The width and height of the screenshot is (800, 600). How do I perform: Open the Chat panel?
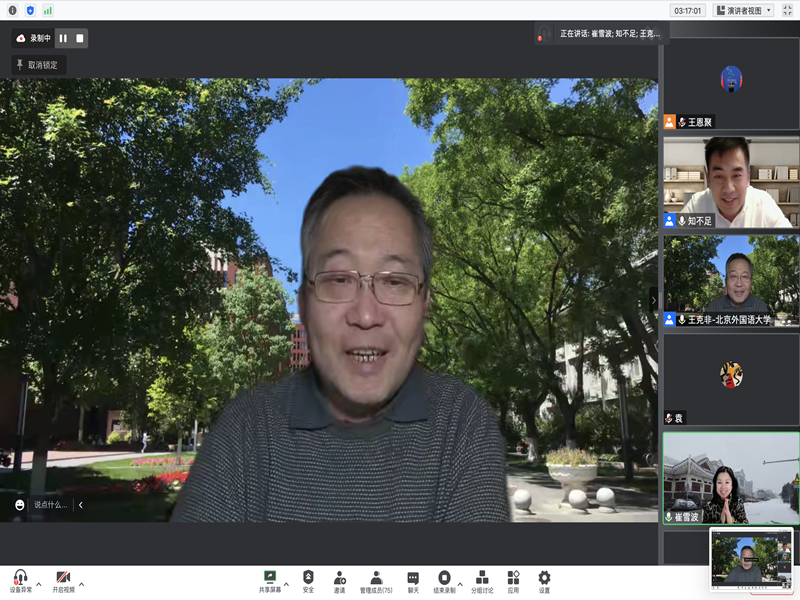(413, 578)
